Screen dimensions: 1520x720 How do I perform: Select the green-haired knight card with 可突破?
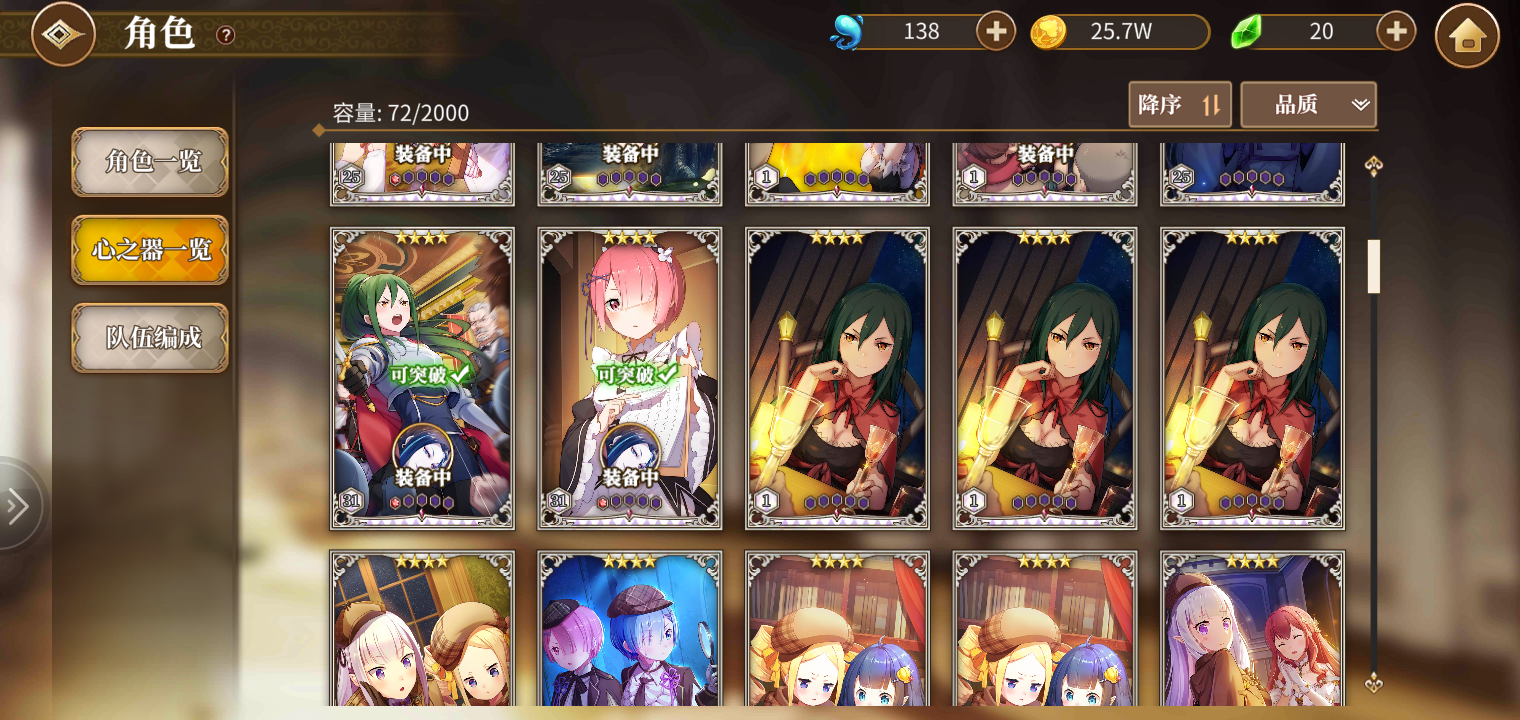coord(423,378)
